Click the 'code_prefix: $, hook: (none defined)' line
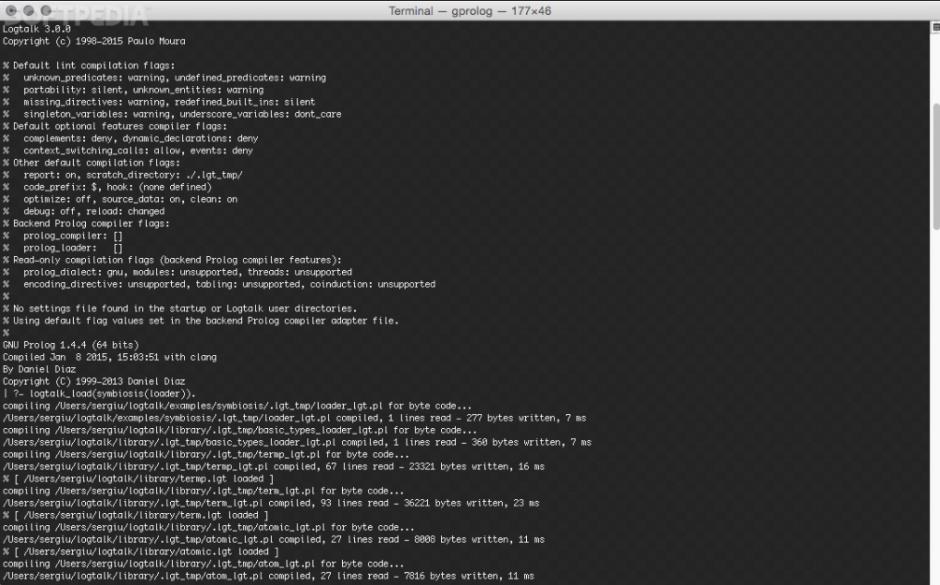 tap(107, 187)
